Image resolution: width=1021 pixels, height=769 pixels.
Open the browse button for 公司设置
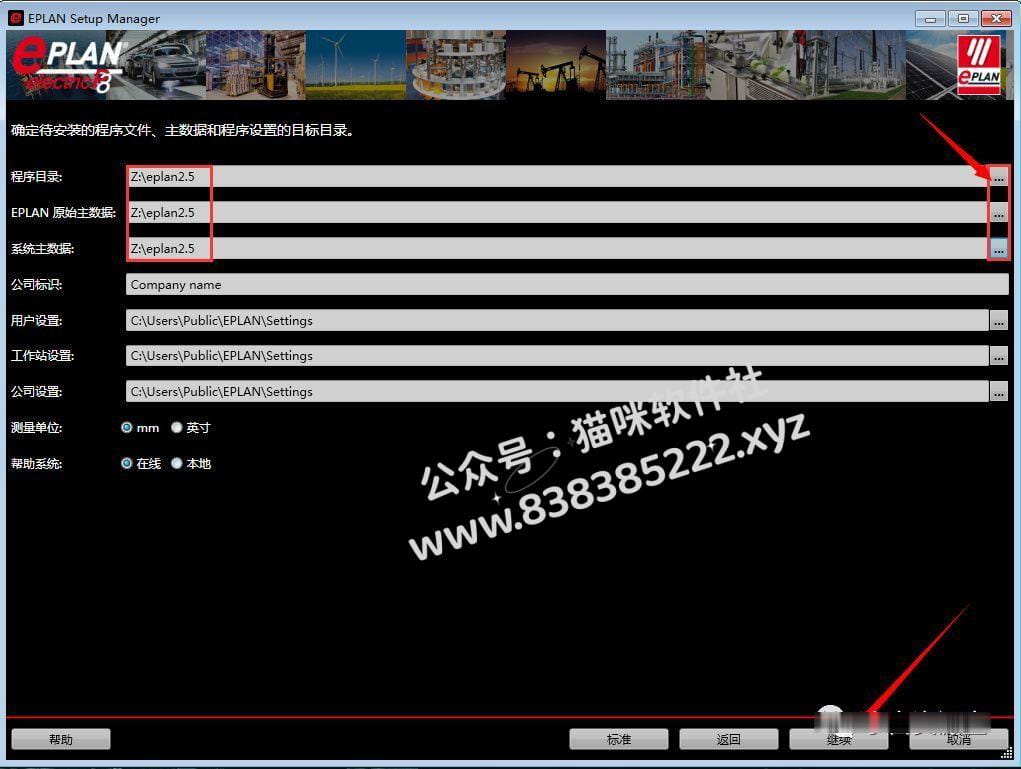(999, 391)
